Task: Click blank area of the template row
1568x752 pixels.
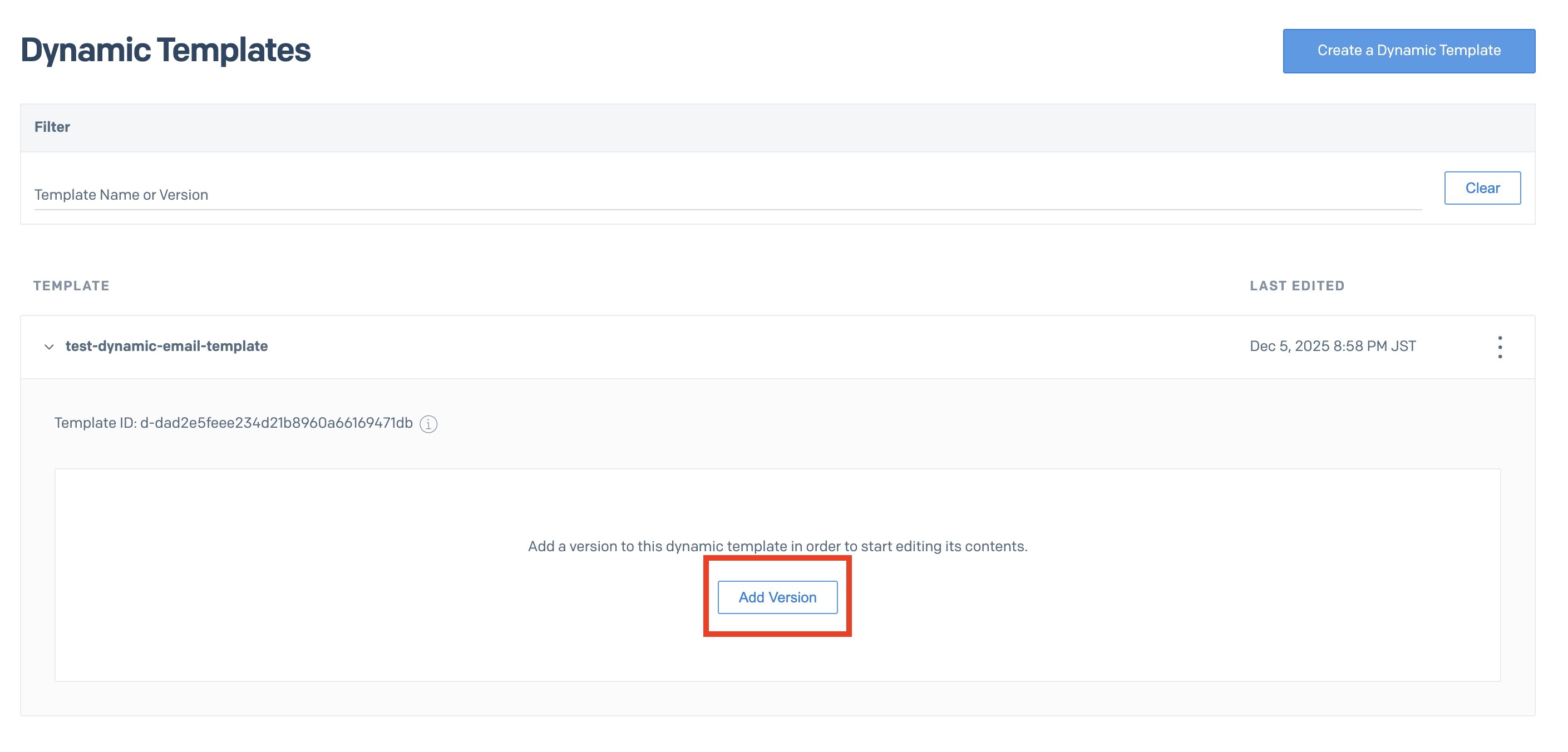Action: click(x=731, y=347)
